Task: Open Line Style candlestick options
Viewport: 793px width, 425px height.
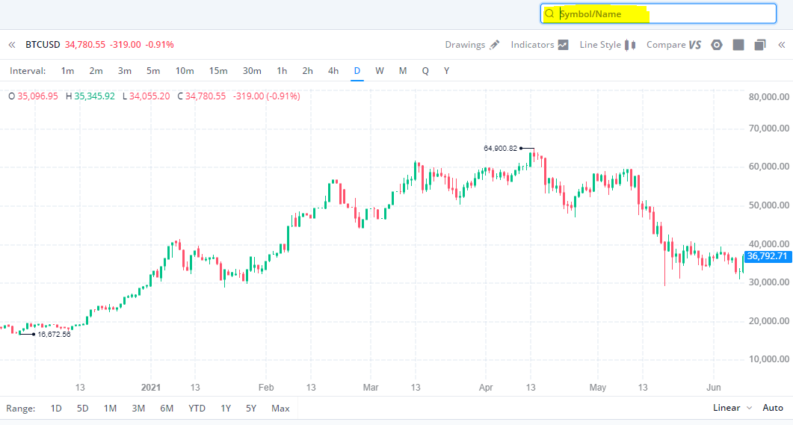Action: tap(630, 45)
